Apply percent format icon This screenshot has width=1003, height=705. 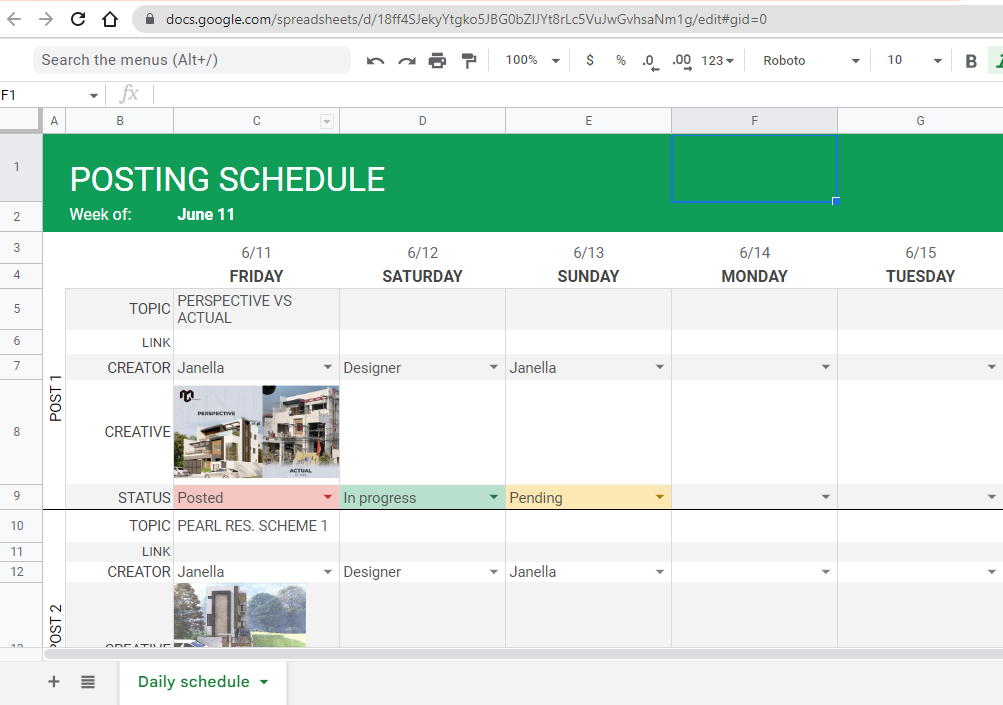pyautogui.click(x=620, y=61)
